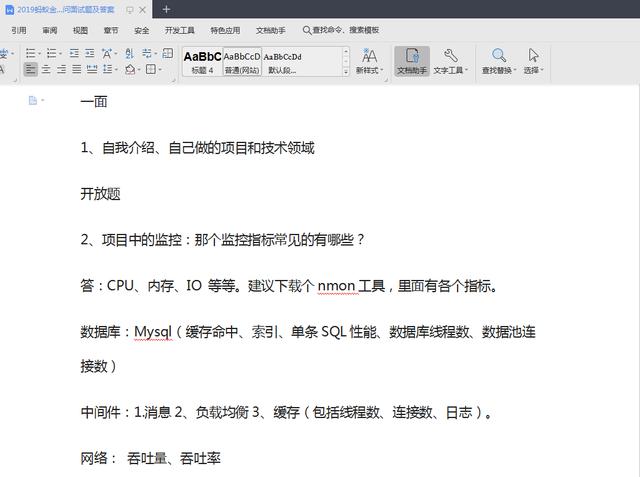Click the line 开放题

click(x=100, y=193)
